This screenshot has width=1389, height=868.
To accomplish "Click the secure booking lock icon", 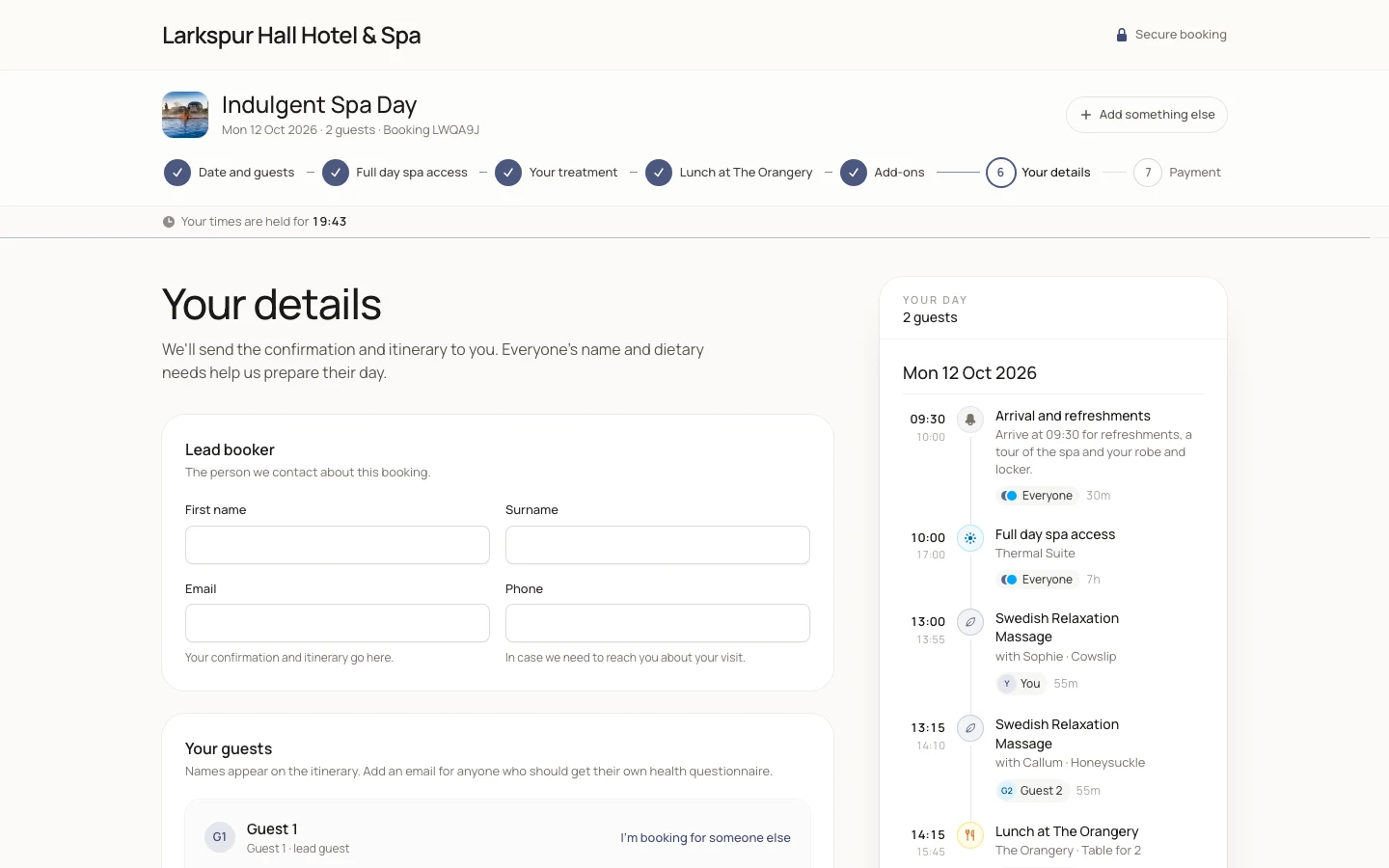I will 1122,35.
